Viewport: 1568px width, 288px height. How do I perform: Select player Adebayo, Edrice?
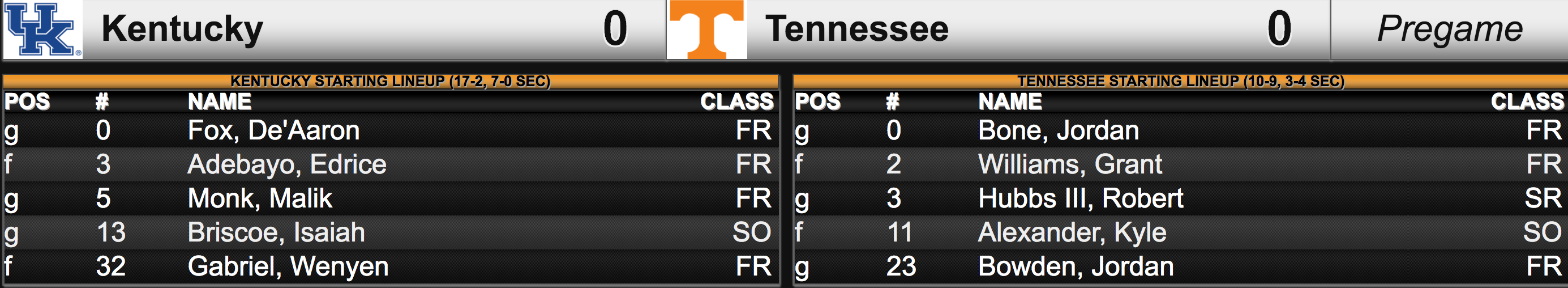pyautogui.click(x=286, y=165)
